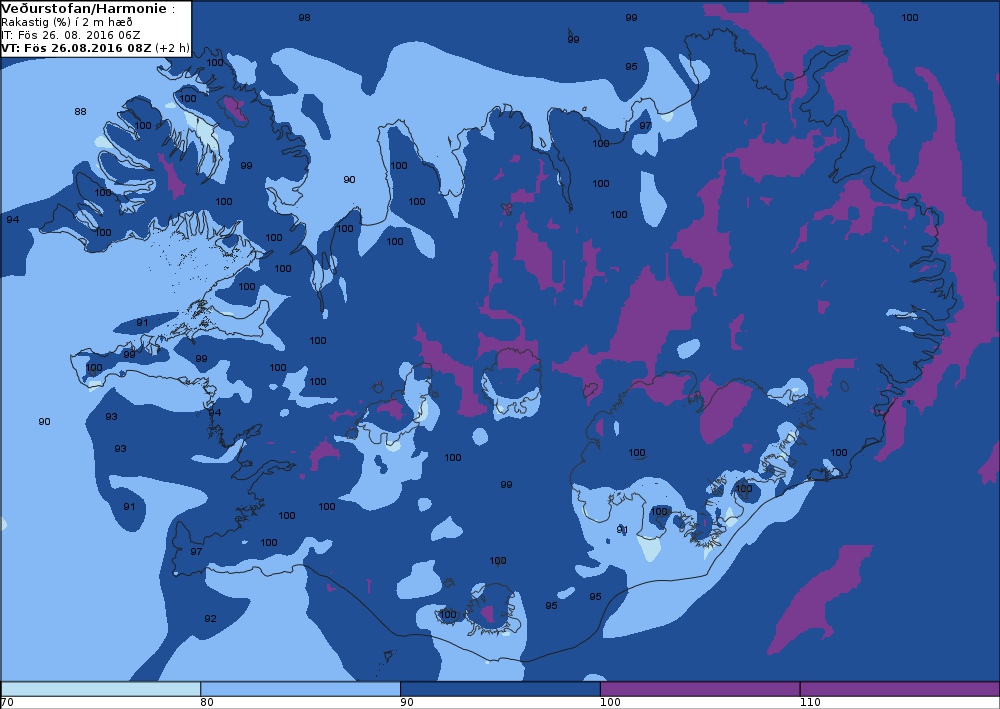Pick the purple 100–110 legend swatch

[700, 689]
